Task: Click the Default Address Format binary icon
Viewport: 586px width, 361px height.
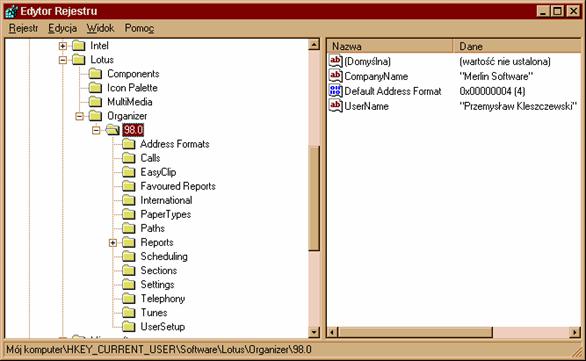Action: point(336,91)
